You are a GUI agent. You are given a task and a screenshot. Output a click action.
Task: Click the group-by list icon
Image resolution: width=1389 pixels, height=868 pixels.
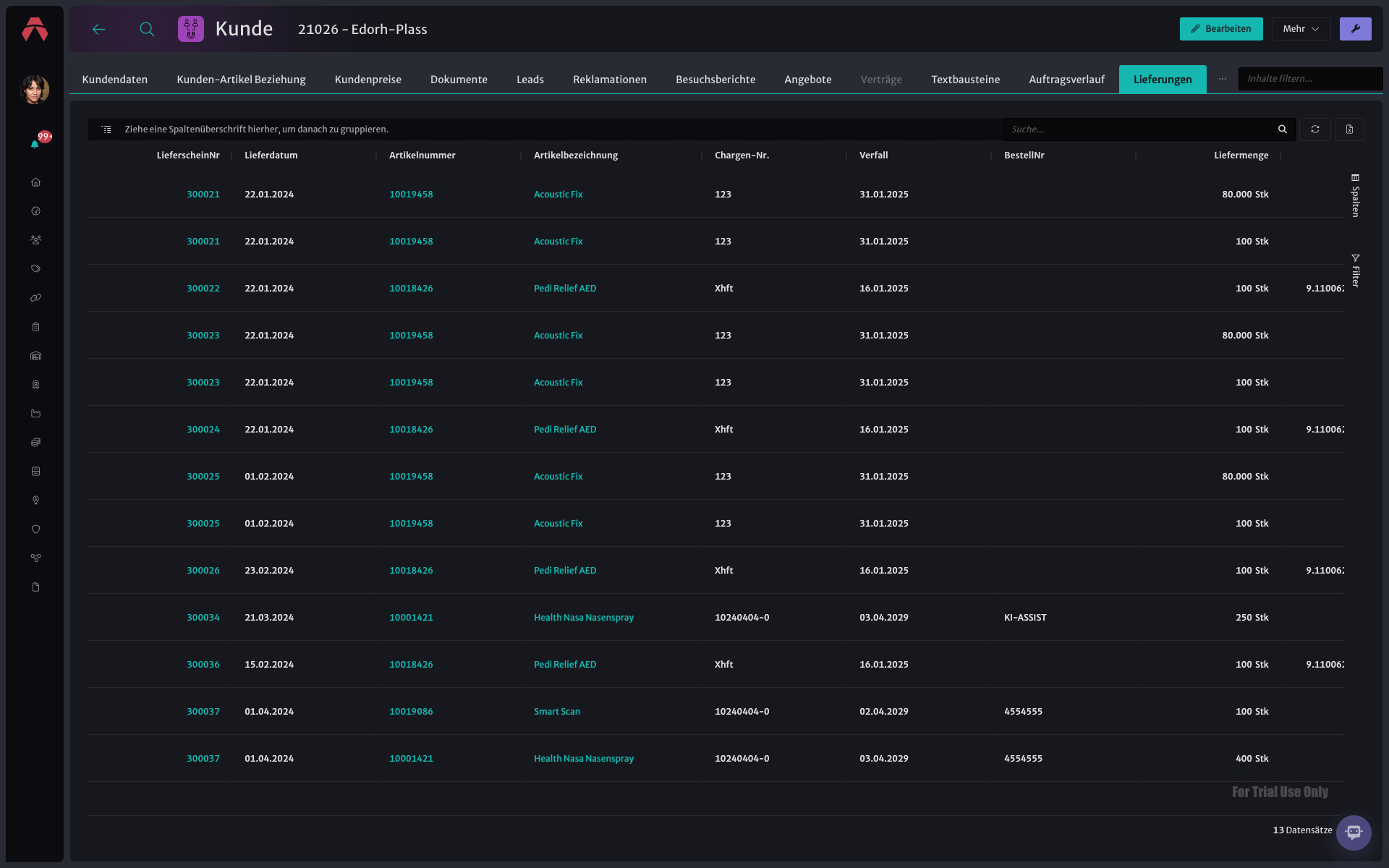pos(106,129)
